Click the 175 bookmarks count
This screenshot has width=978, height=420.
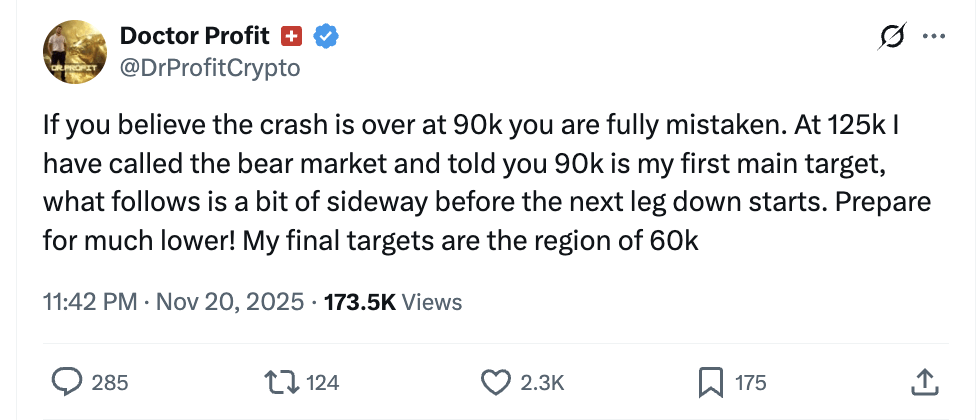coord(751,382)
